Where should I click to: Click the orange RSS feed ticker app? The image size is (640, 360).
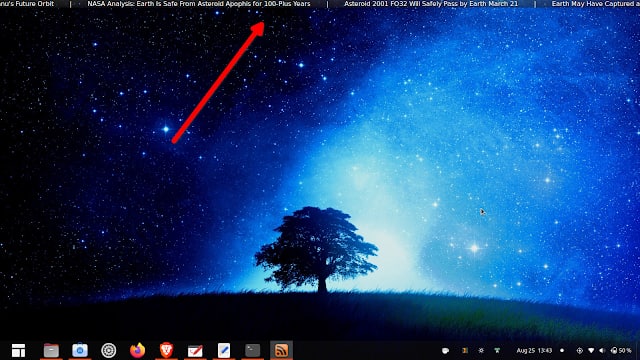[x=282, y=350]
